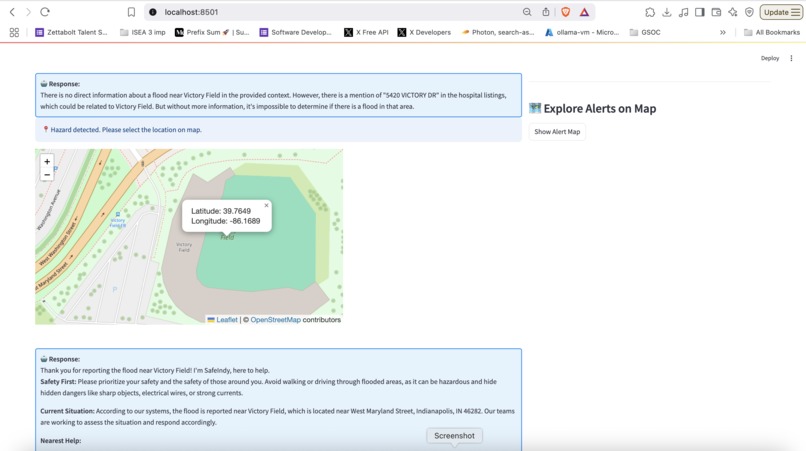Open site info icon beside localhost:8501

pos(153,12)
